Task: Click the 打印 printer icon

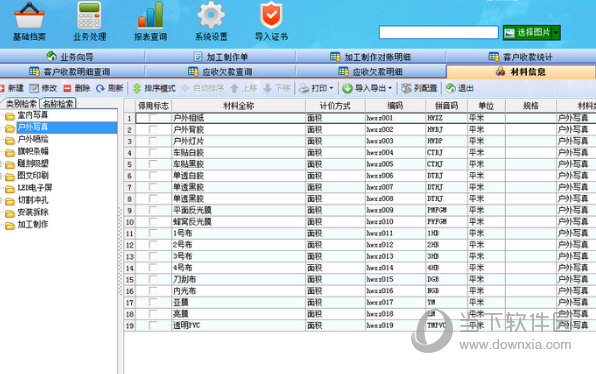Action: [304, 89]
